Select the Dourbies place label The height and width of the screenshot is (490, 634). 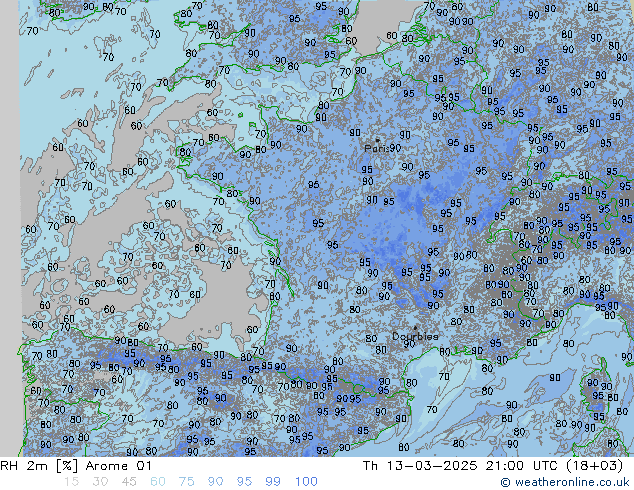pos(415,337)
